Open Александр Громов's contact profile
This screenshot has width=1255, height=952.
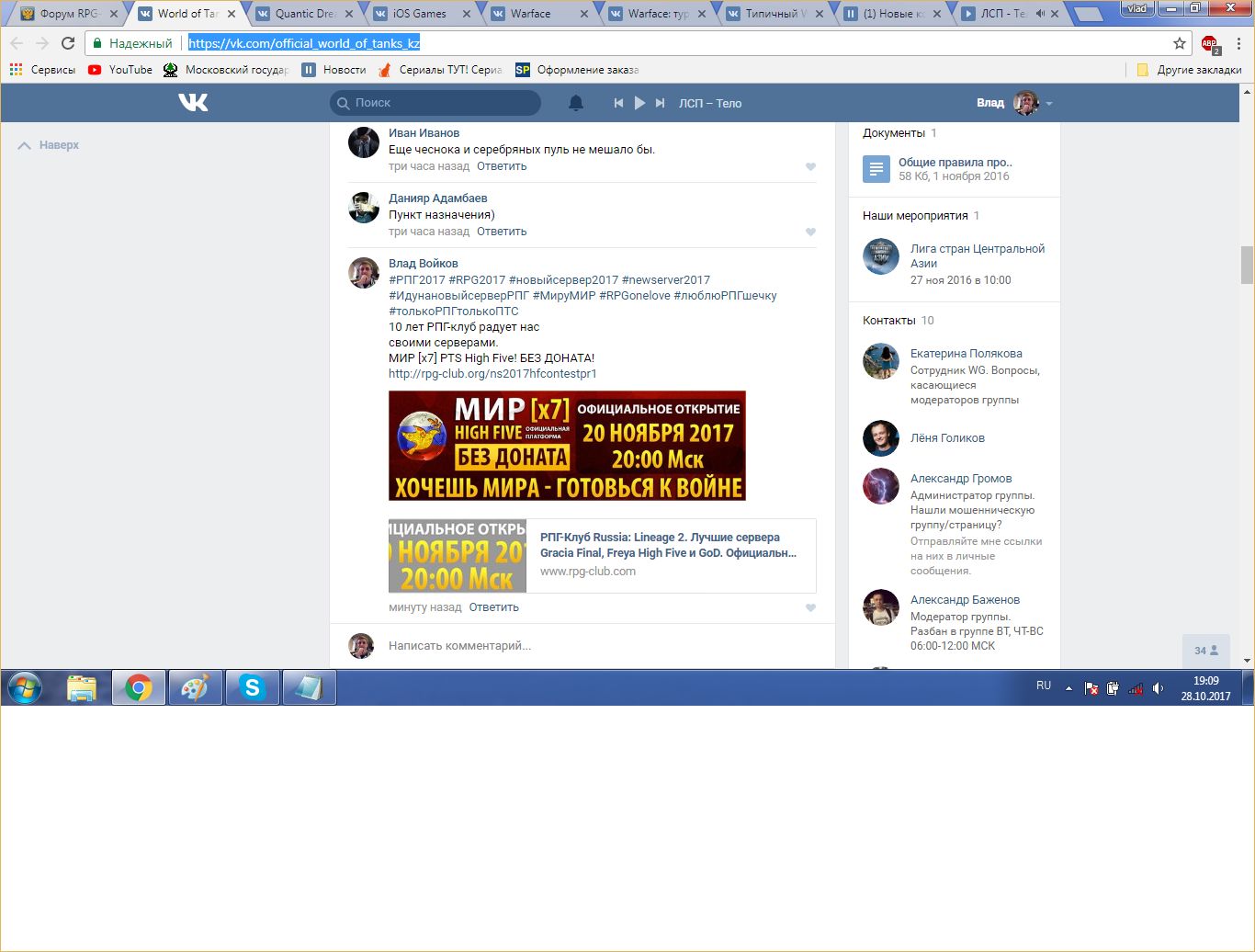961,479
